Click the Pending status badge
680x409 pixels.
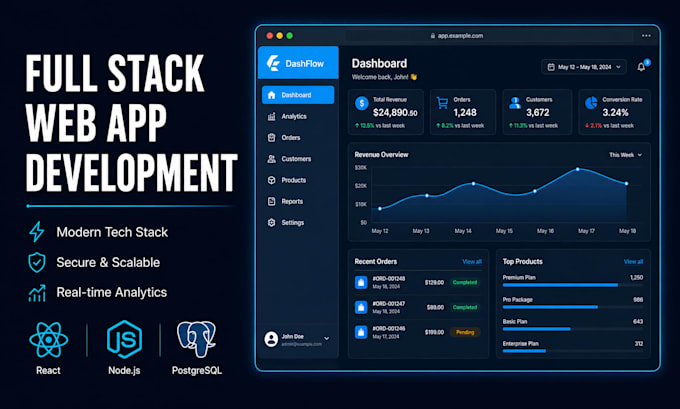click(465, 332)
